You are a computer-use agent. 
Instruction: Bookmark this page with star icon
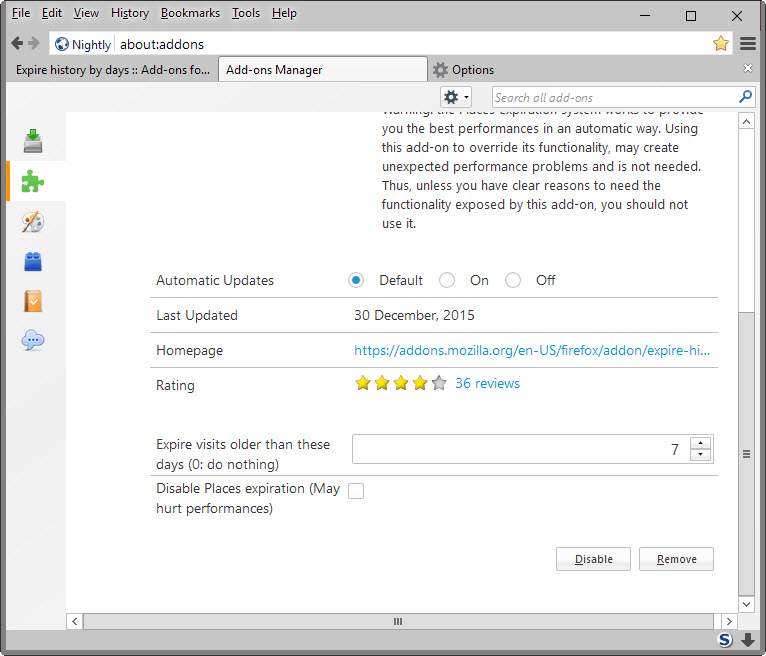pos(721,43)
